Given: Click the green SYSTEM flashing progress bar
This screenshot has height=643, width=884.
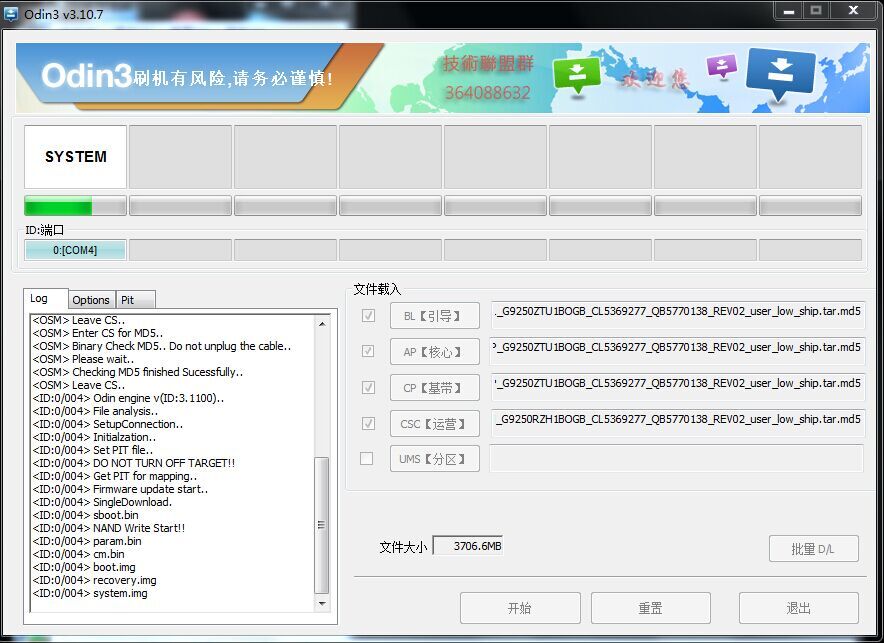Looking at the screenshot, I should 75,206.
